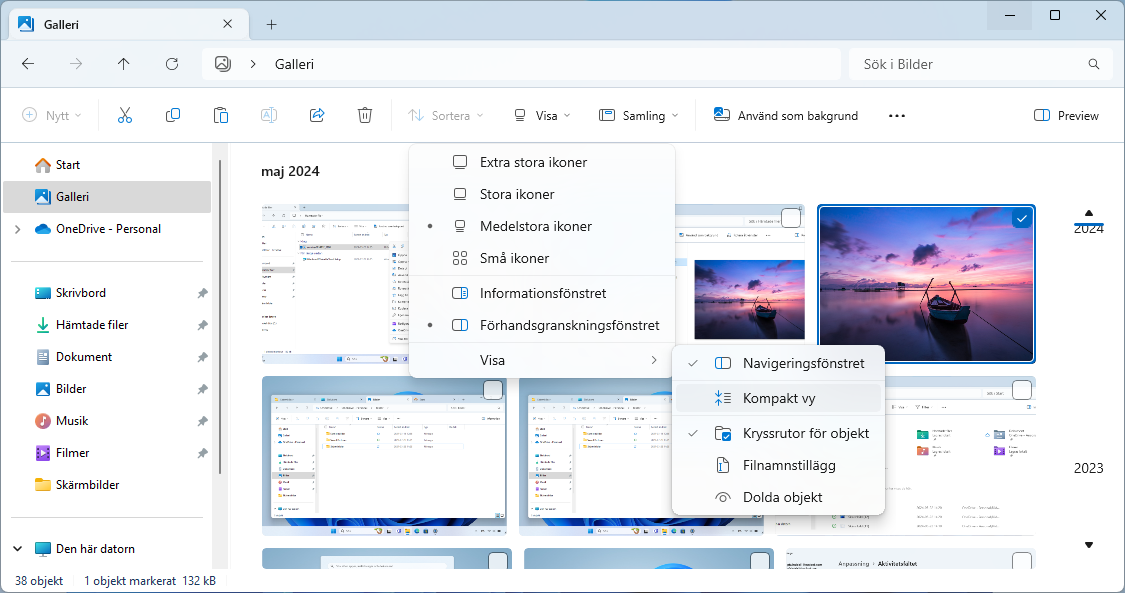The width and height of the screenshot is (1125, 593).
Task: Toggle Kryssrutor för objekt option
Action: [778, 434]
